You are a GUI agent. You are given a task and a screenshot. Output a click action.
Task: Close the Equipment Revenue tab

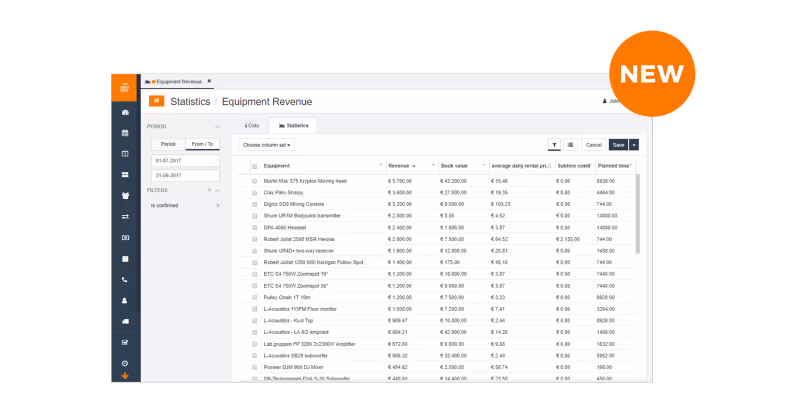tap(209, 81)
